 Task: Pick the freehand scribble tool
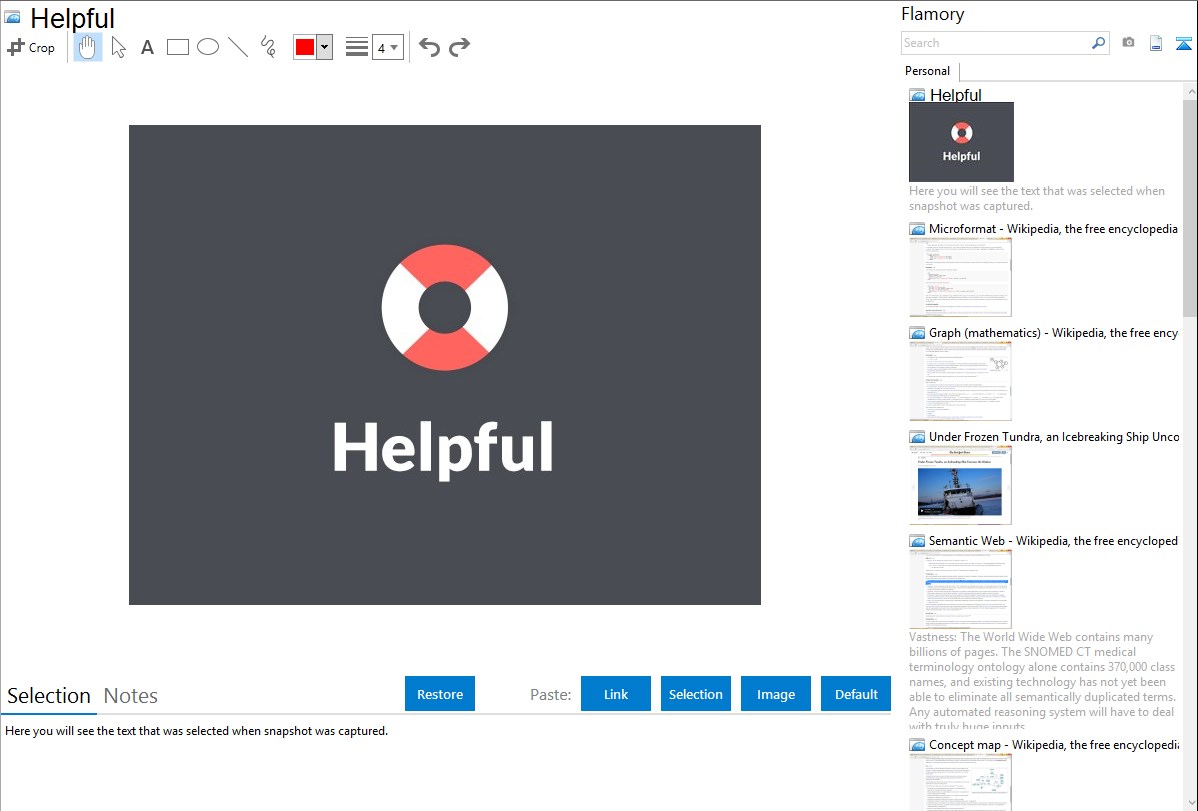268,47
